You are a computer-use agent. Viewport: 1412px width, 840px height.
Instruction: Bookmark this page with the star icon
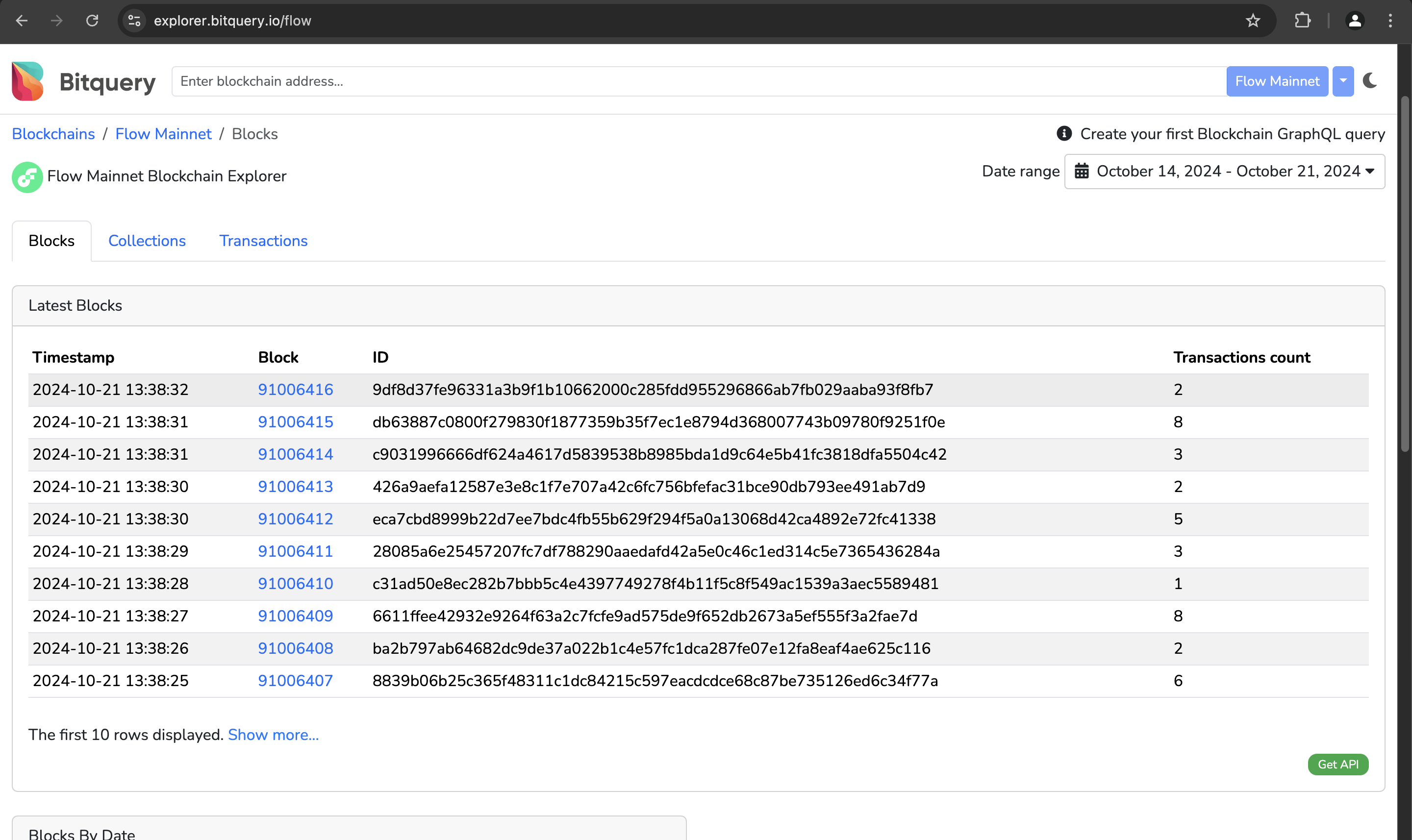(x=1252, y=21)
